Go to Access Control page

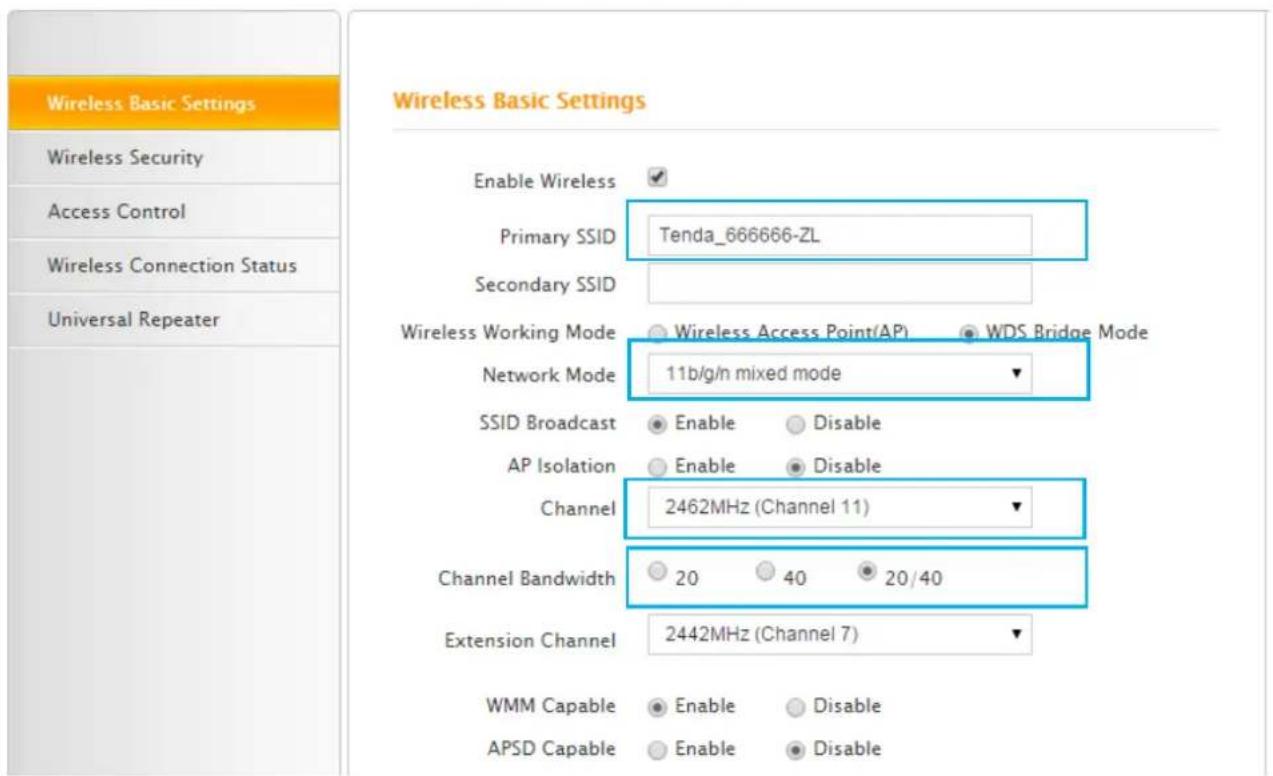coord(173,212)
